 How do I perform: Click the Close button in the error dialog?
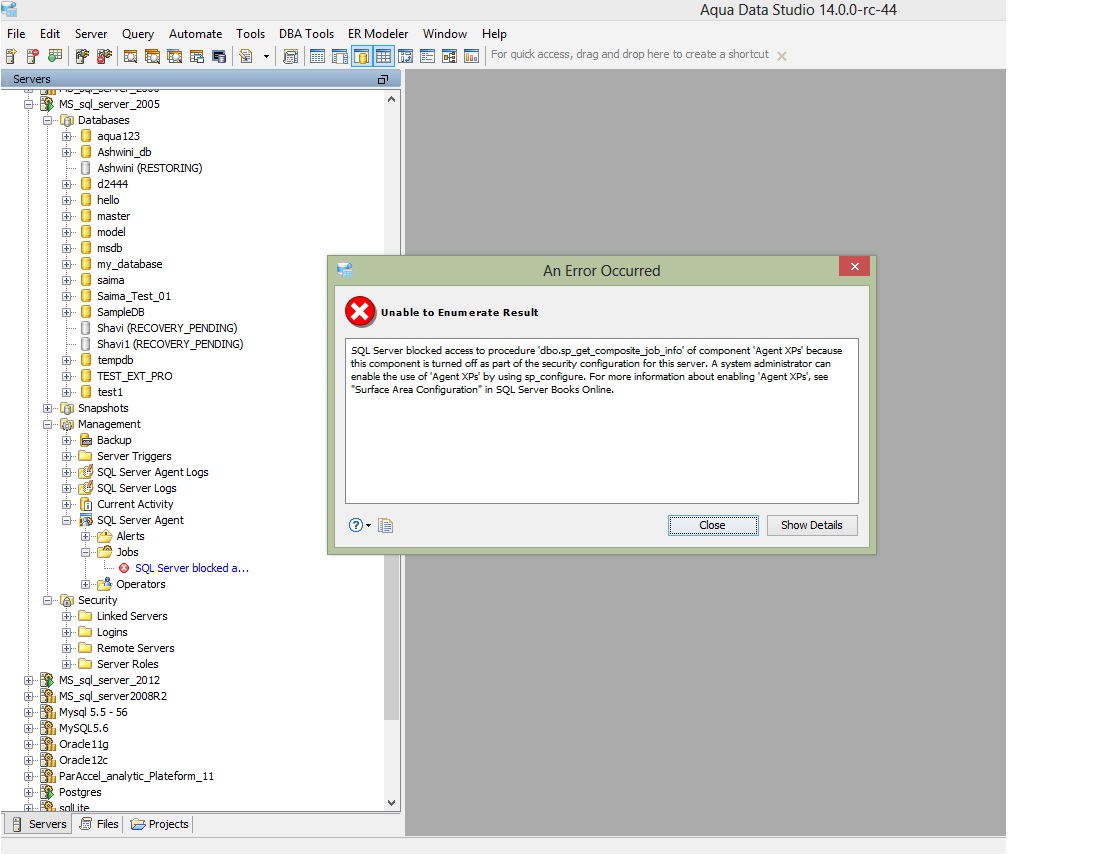pos(713,525)
